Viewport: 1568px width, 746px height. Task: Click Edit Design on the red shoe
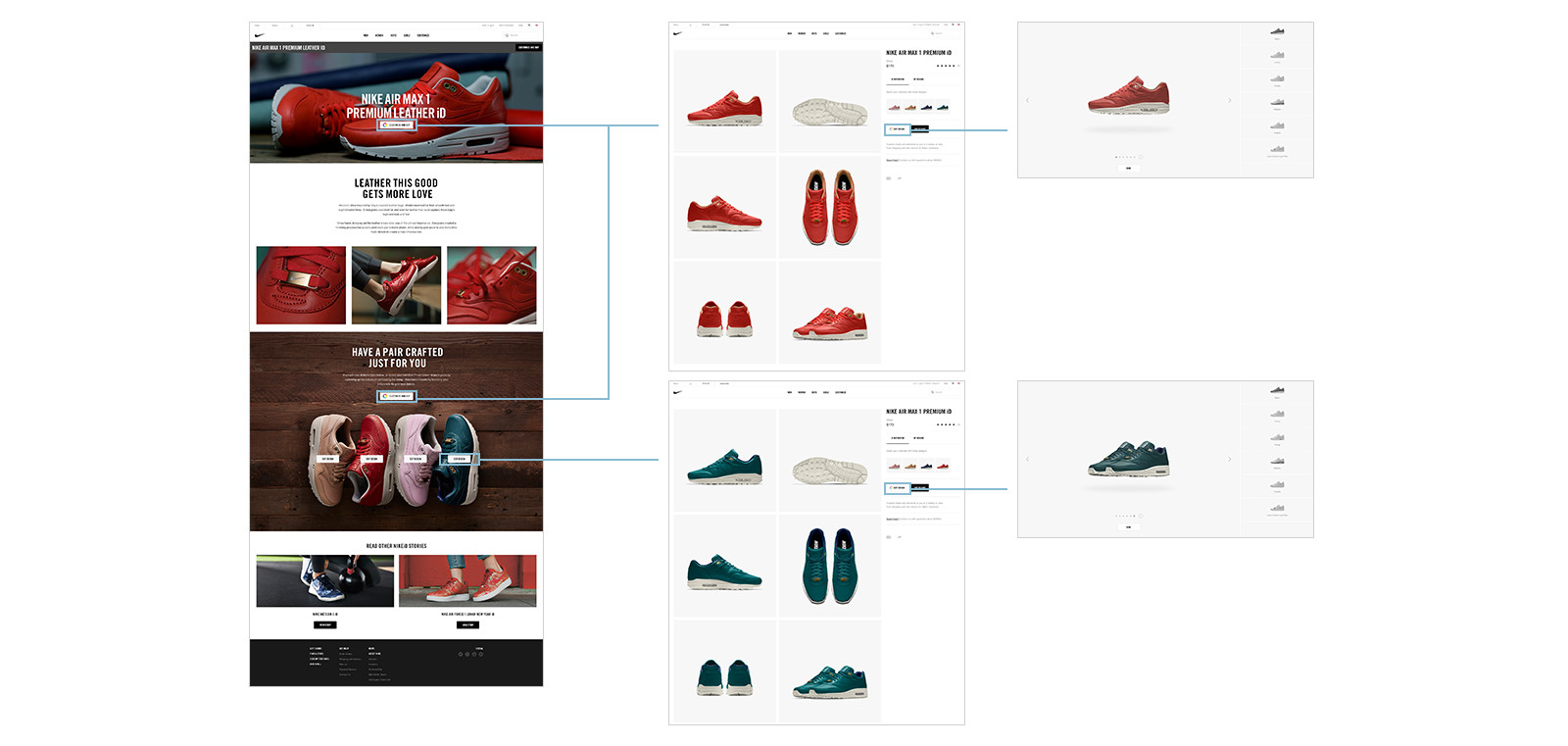point(371,459)
